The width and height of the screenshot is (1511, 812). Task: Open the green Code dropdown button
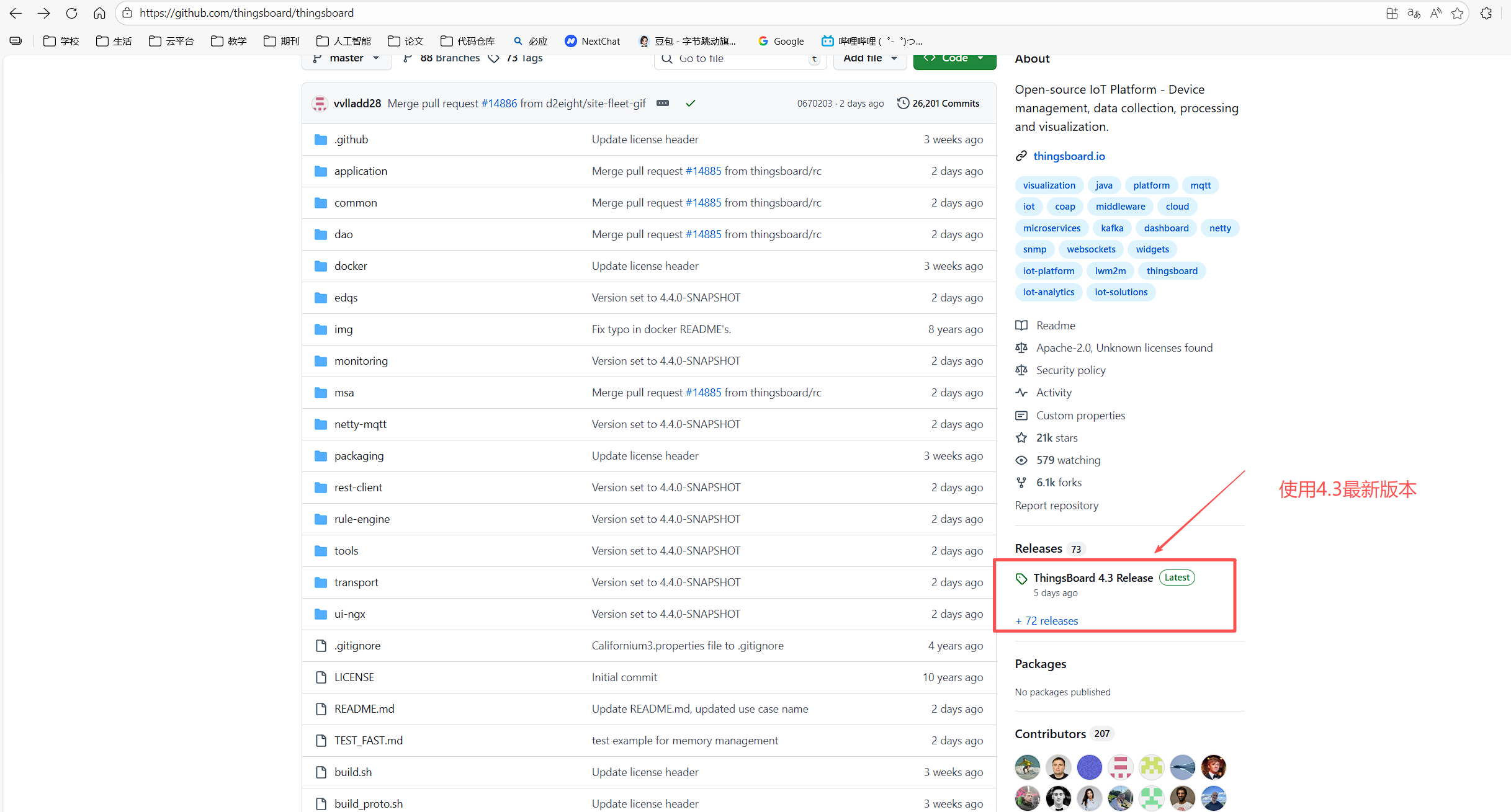point(954,58)
